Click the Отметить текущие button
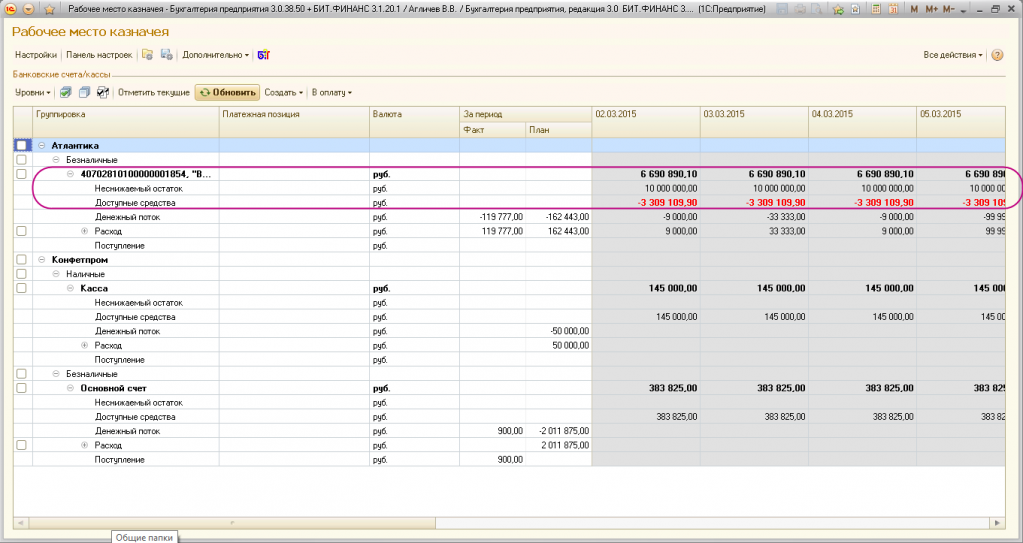Image resolution: width=1023 pixels, height=543 pixels. click(x=154, y=92)
